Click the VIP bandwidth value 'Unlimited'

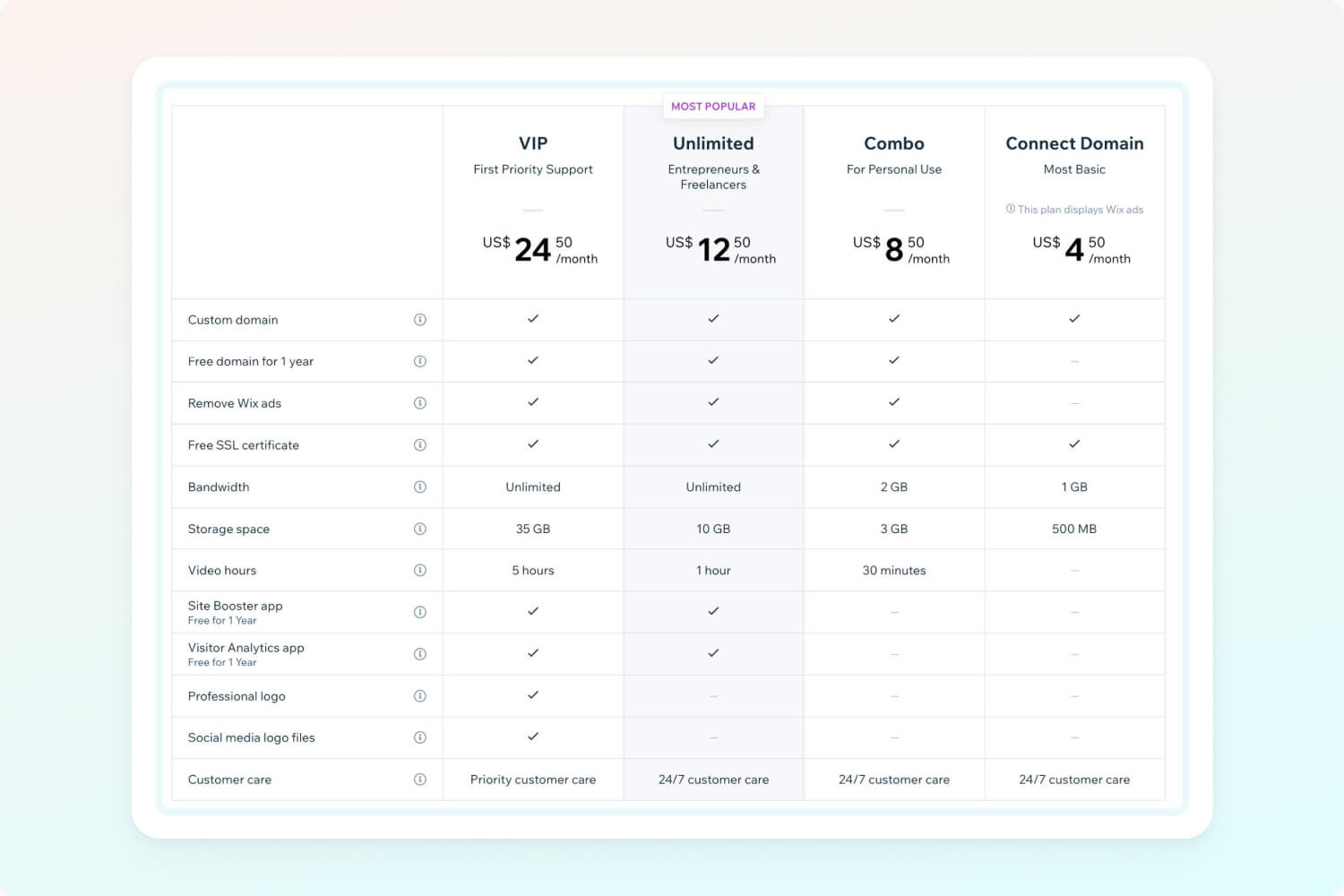pos(533,487)
